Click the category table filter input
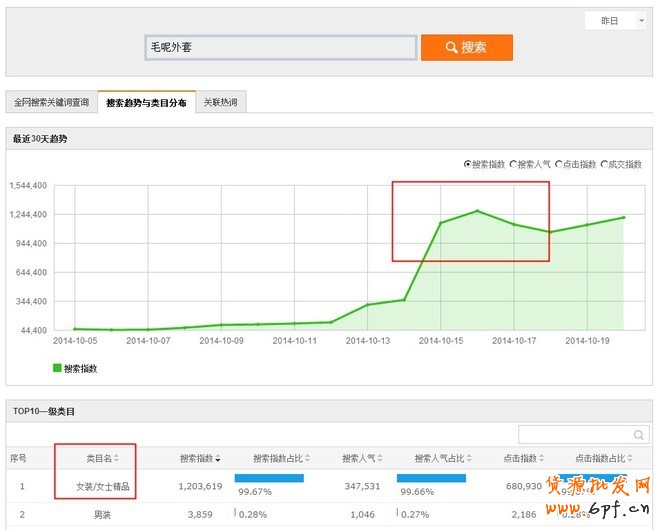The height and width of the screenshot is (530, 660). tap(575, 435)
